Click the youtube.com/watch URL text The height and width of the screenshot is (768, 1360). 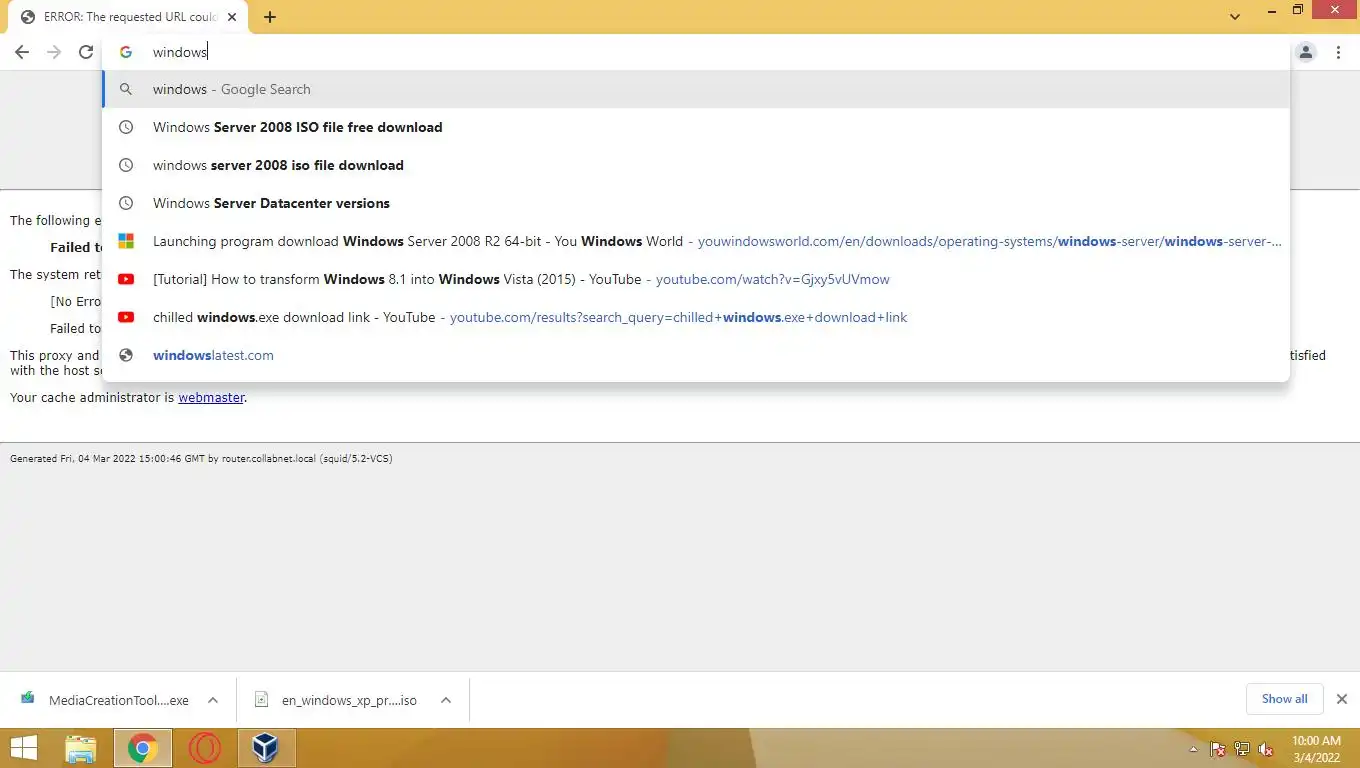pyautogui.click(x=772, y=279)
